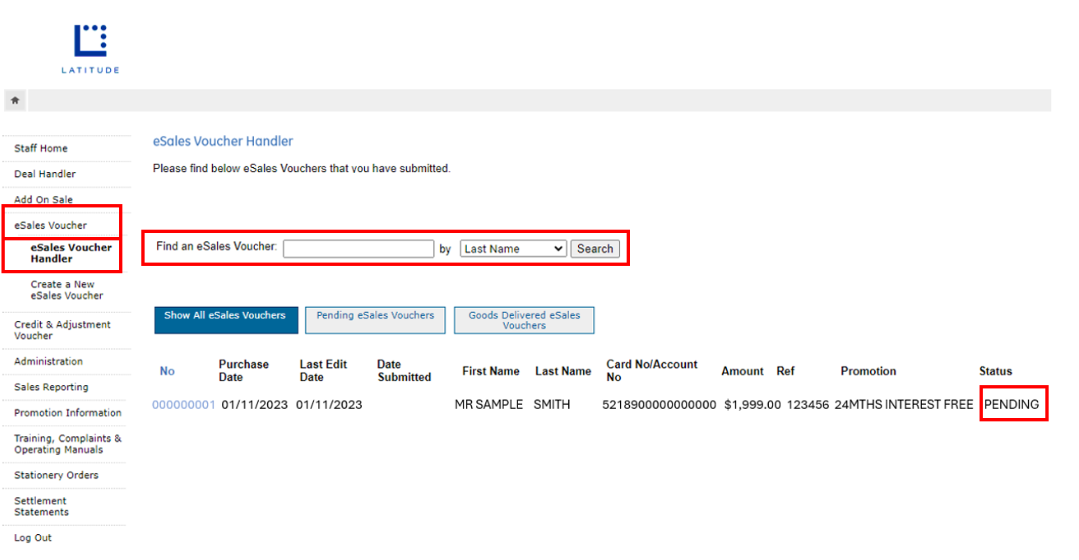This screenshot has height=560, width=1079.
Task: Click the Find an eSales Voucher field
Action: pyautogui.click(x=357, y=249)
